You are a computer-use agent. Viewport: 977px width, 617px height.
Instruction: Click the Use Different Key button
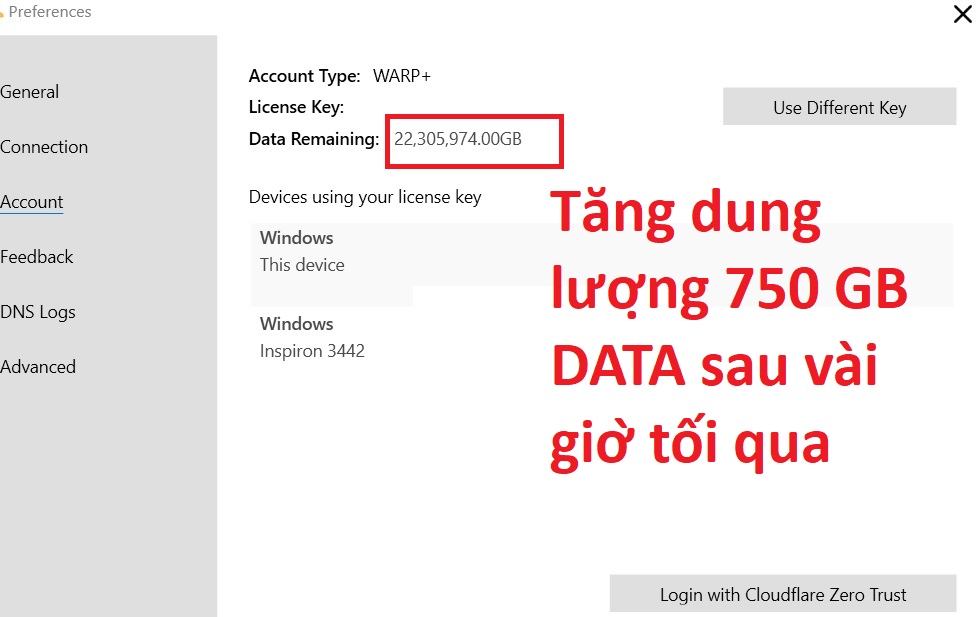pyautogui.click(x=839, y=107)
